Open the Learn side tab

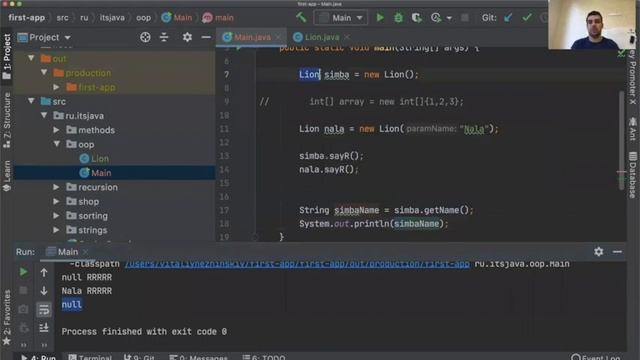[x=7, y=176]
